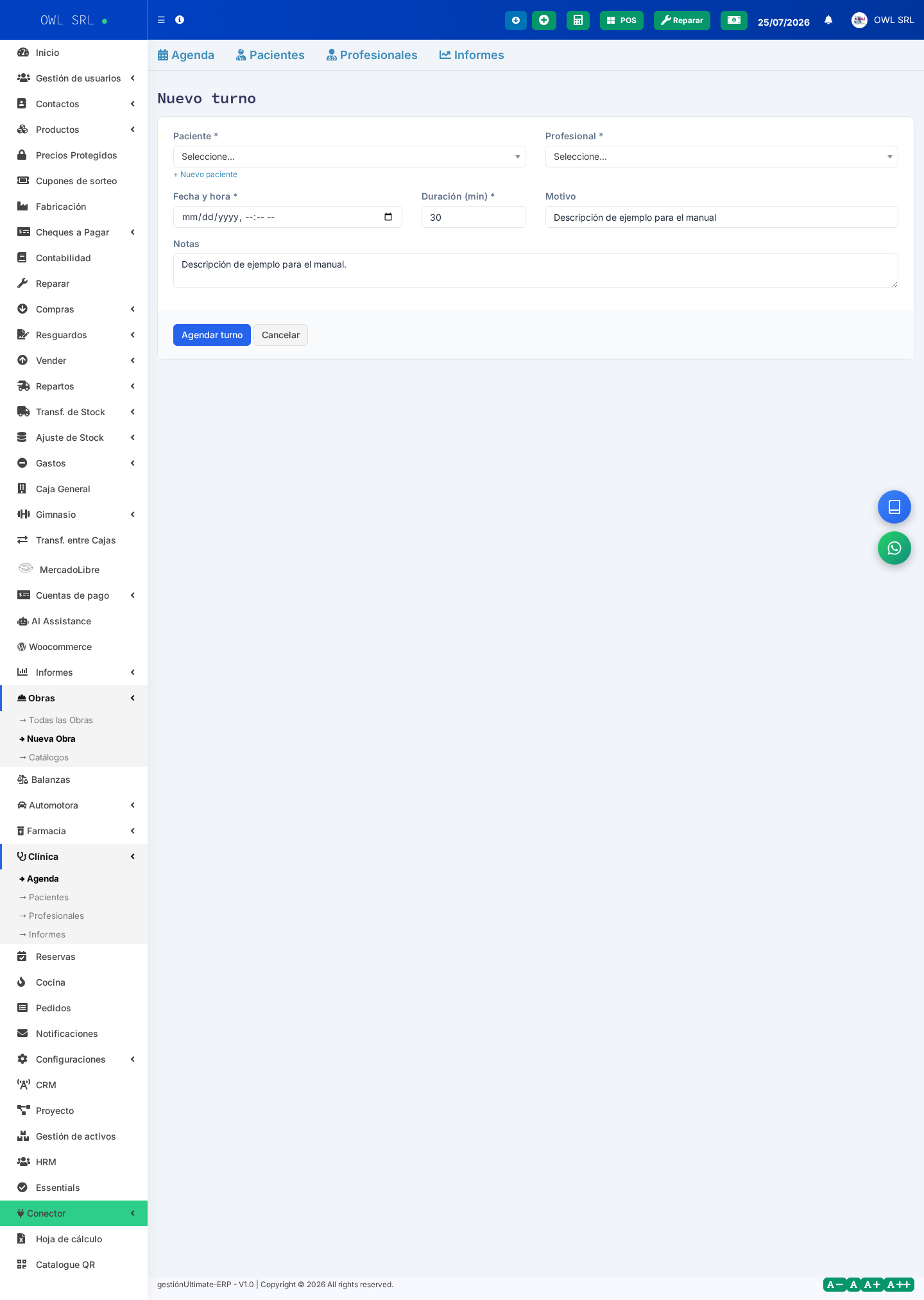Open the notifications bell icon
The image size is (924, 1300).
828,20
